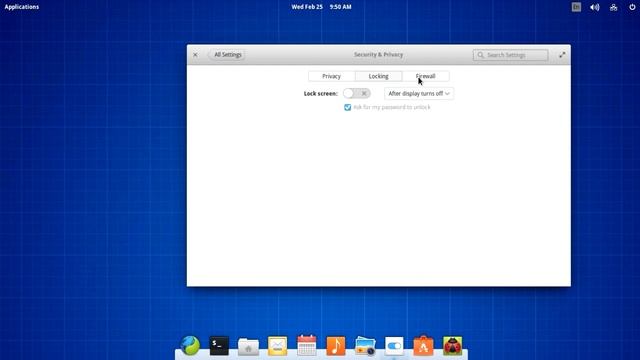Open the Calendar app in the dock

(307, 345)
